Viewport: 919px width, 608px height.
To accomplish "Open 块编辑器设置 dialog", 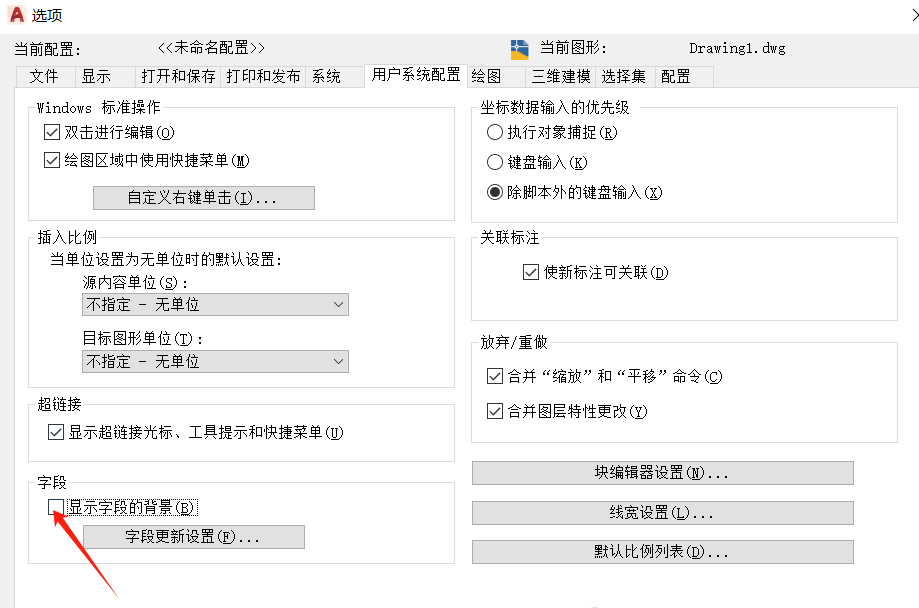I will pyautogui.click(x=662, y=473).
